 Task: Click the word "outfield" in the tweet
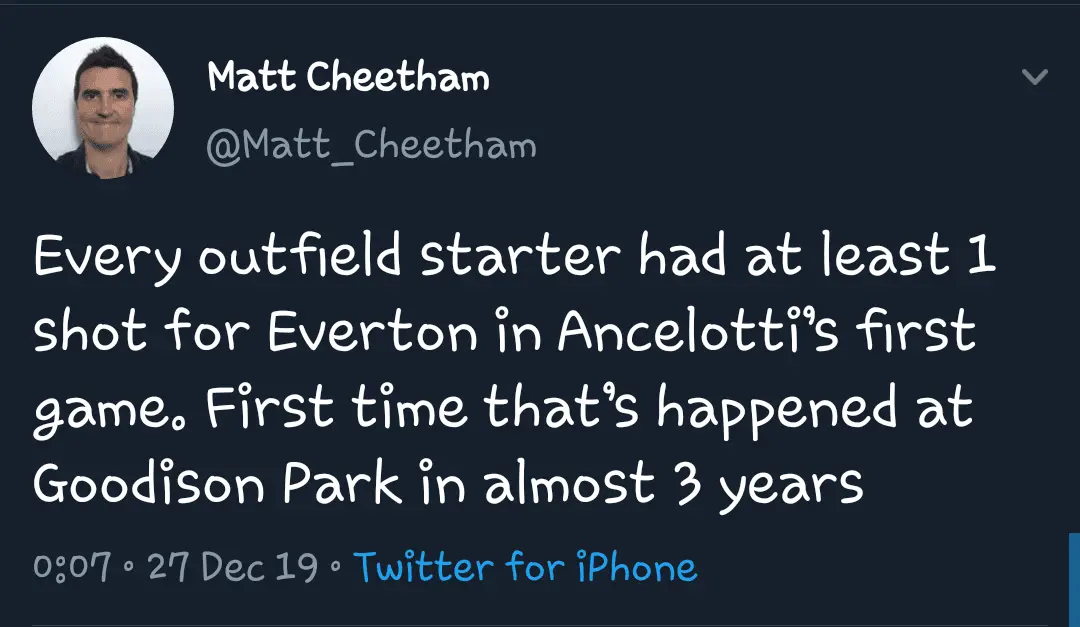302,259
